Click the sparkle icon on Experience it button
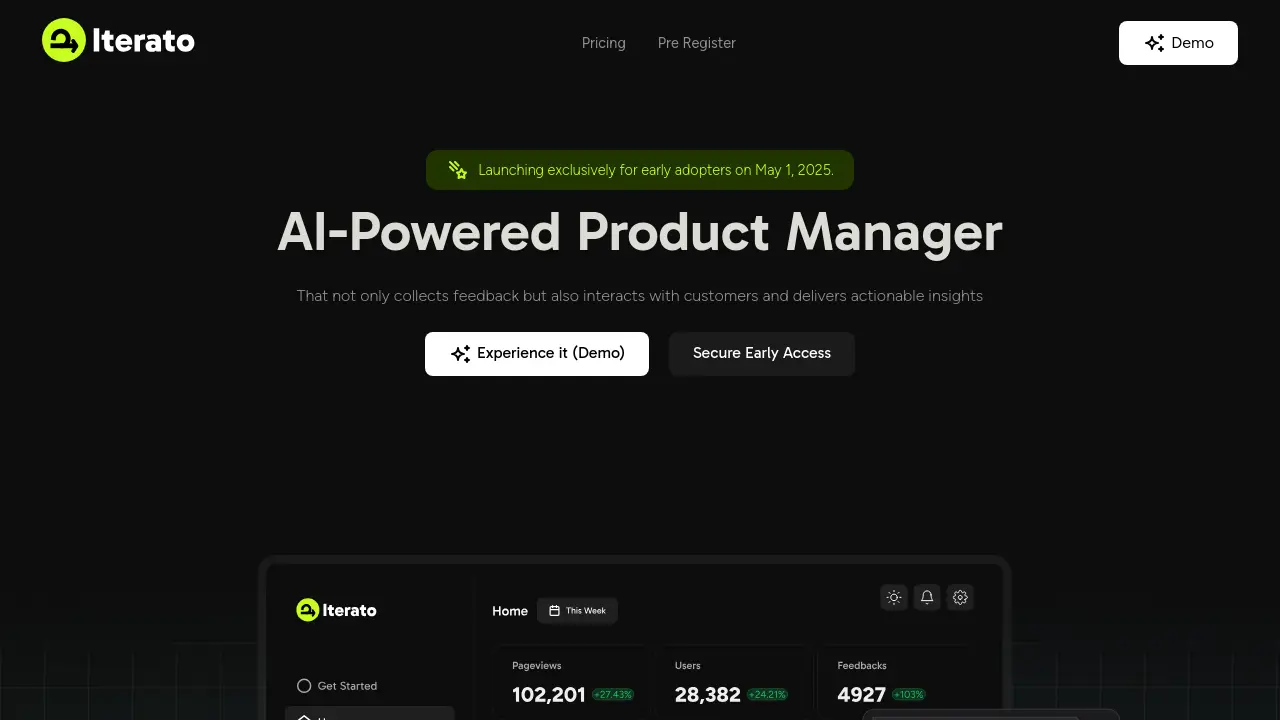 coord(460,354)
